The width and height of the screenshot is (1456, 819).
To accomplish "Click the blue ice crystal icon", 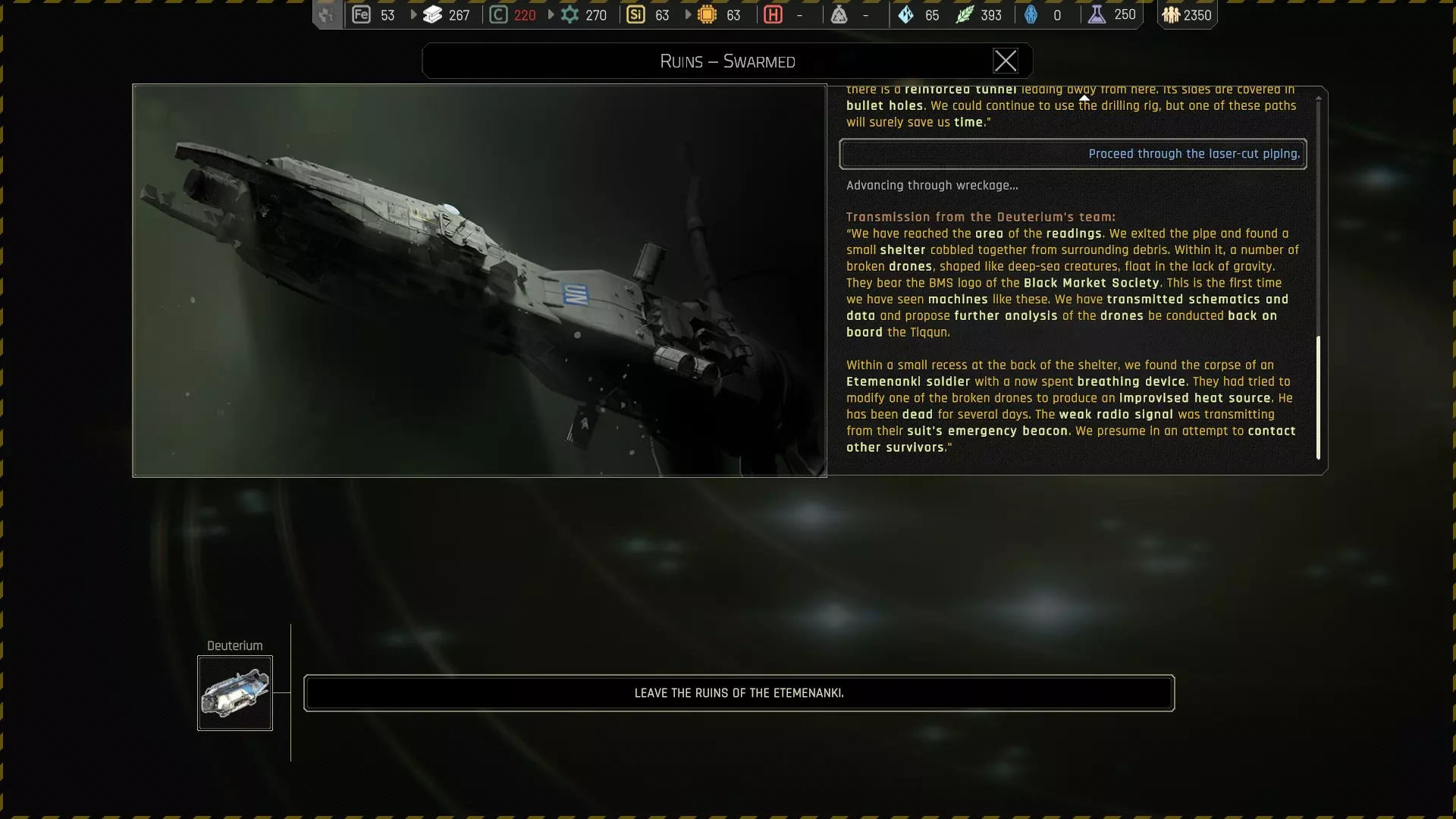I will coord(905,14).
